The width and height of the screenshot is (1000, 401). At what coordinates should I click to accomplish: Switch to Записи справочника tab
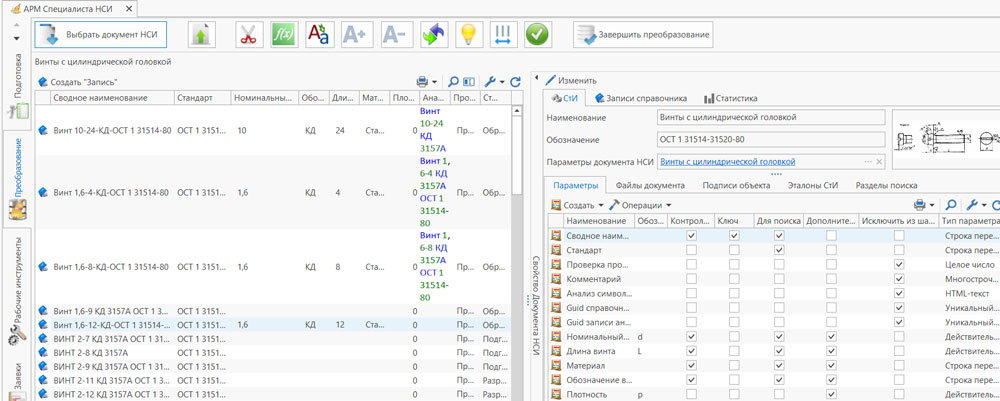pos(640,99)
